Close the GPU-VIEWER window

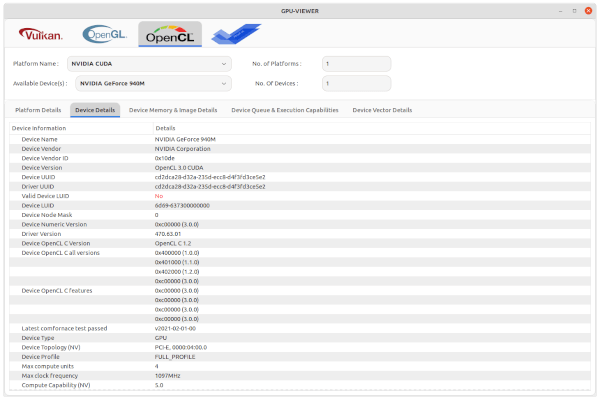point(589,11)
